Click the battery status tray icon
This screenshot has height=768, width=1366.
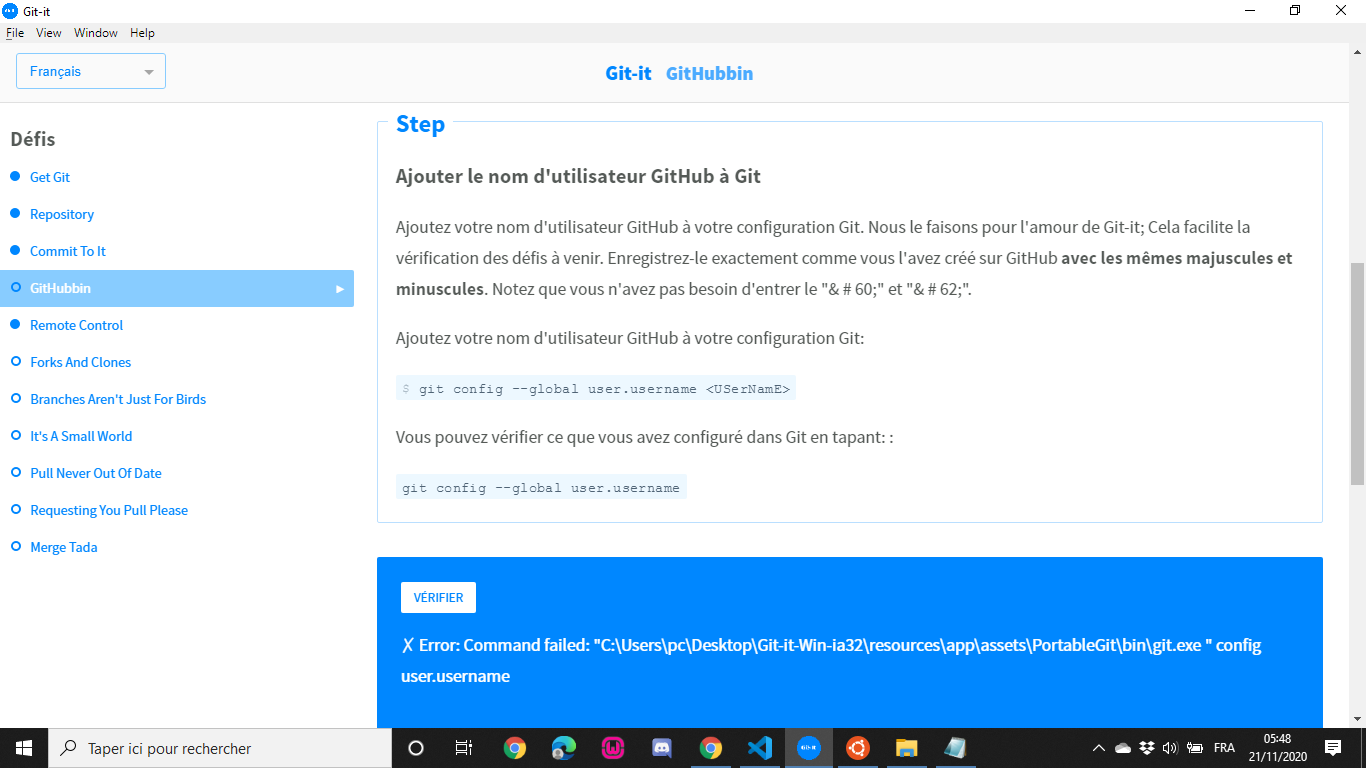pyautogui.click(x=1195, y=748)
